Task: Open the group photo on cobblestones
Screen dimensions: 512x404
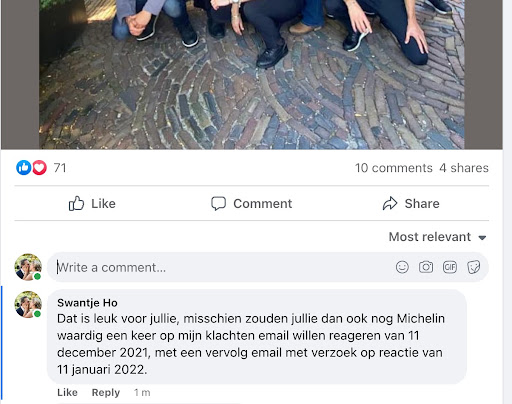Action: coord(252,74)
